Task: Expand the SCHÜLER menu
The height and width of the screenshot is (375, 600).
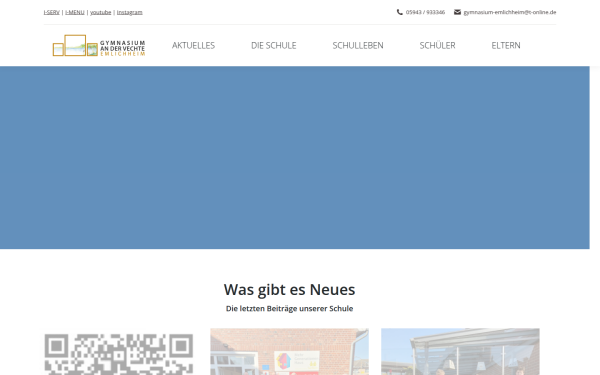Action: pos(437,46)
